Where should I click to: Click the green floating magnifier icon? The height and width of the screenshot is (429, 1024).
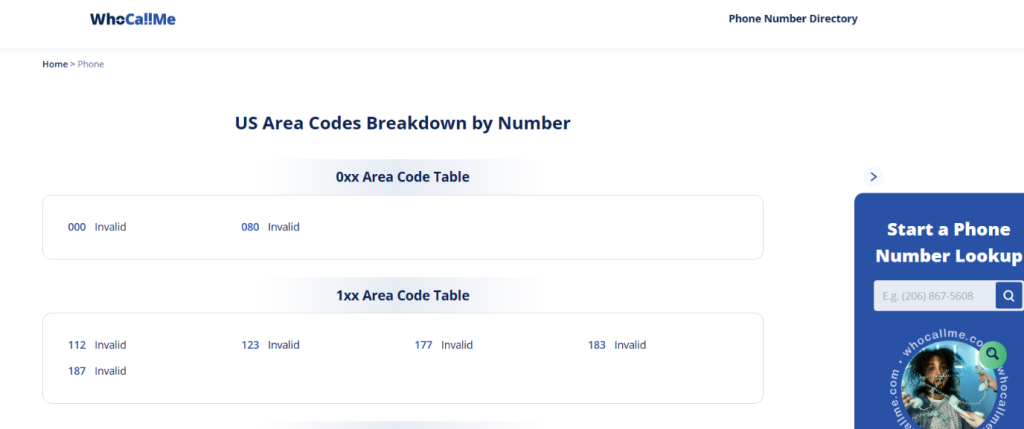pyautogui.click(x=993, y=355)
